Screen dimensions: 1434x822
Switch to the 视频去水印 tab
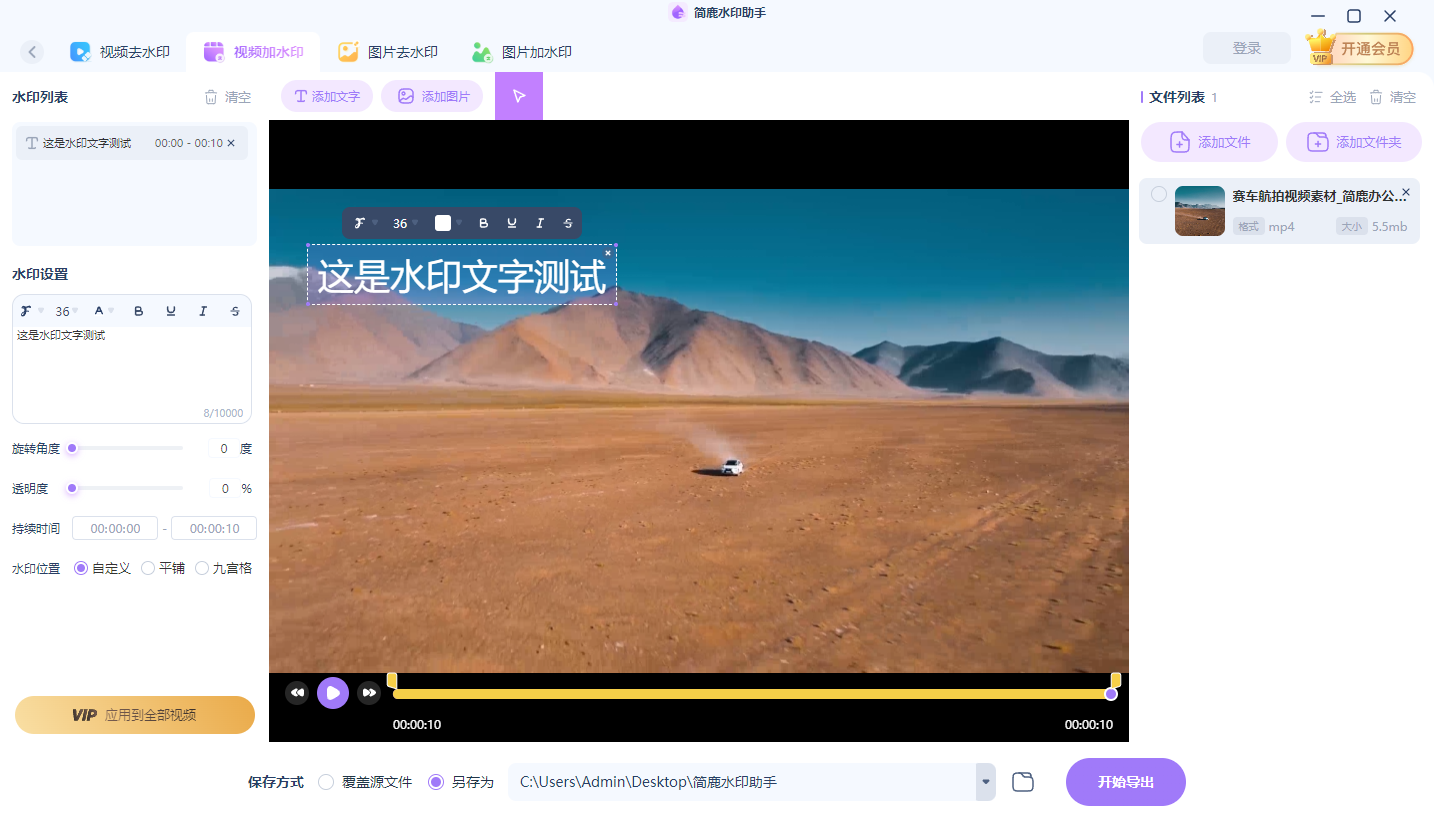tap(121, 51)
